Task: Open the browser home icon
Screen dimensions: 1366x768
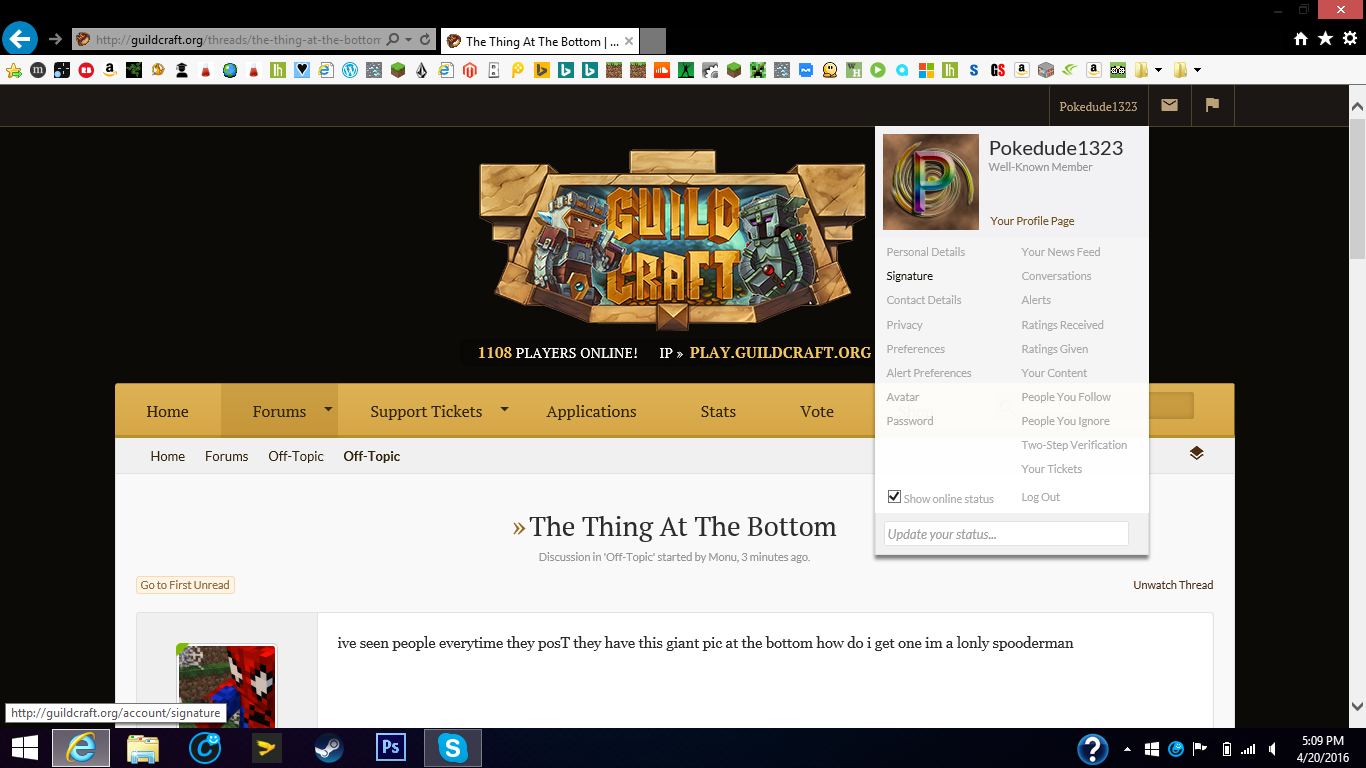Action: pyautogui.click(x=1301, y=39)
